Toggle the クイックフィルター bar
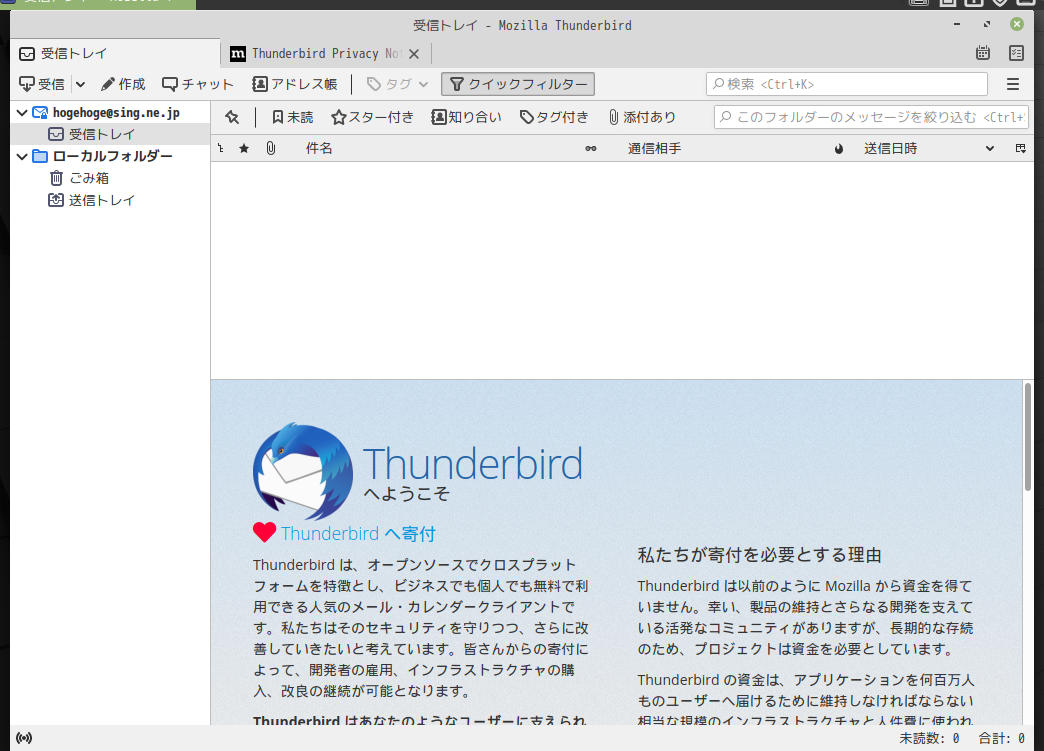The height and width of the screenshot is (751, 1044). (518, 84)
